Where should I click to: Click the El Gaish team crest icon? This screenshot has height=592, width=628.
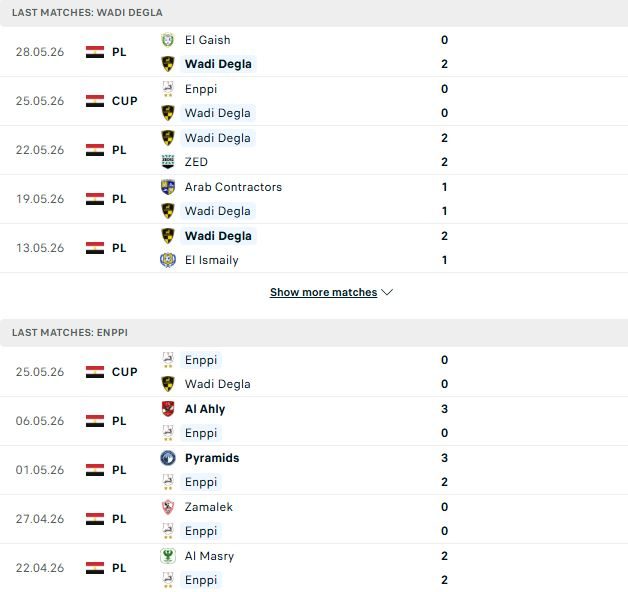[168, 40]
